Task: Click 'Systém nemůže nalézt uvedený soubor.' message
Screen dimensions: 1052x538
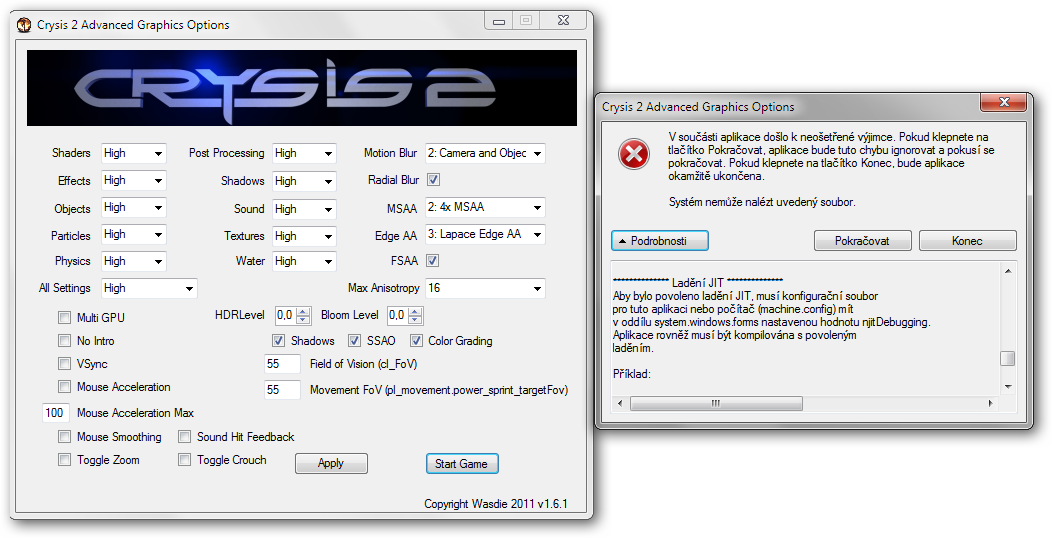Action: click(x=762, y=202)
